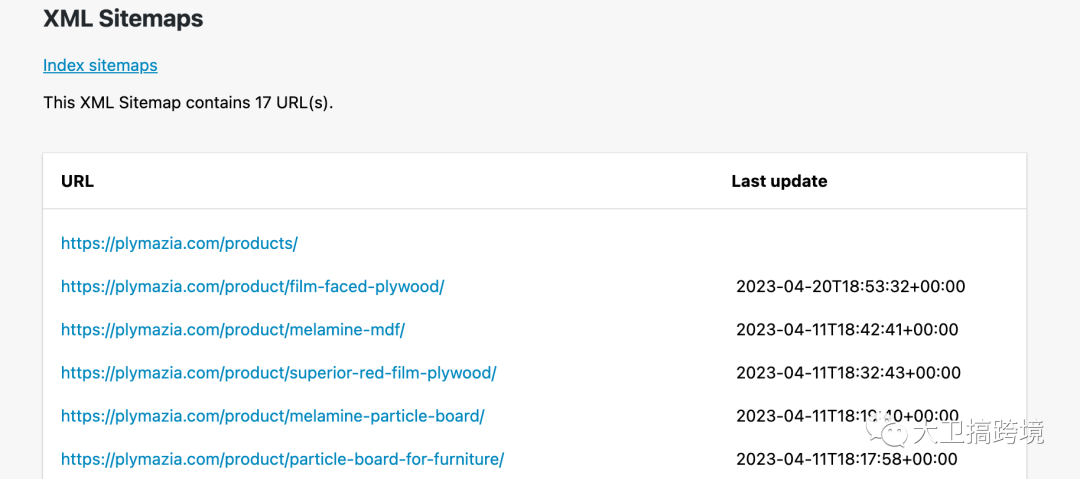The width and height of the screenshot is (1080, 479).
Task: Click the XML Sitemaps page heading
Action: coord(123,19)
